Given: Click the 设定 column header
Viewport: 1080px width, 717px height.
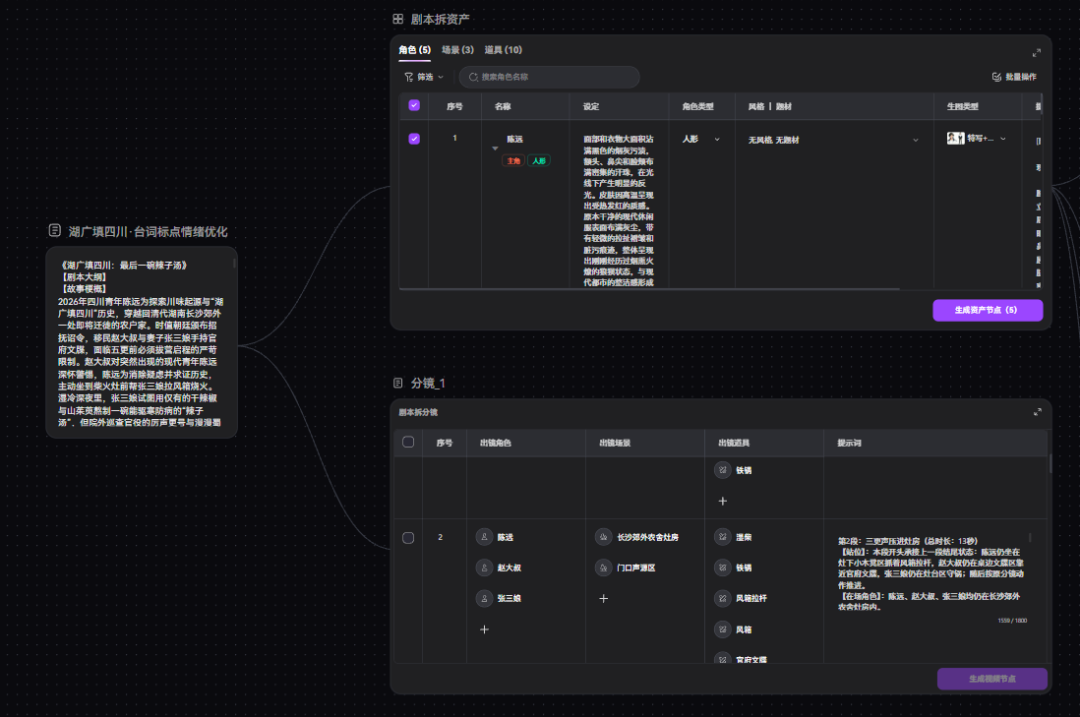Looking at the screenshot, I should (x=591, y=107).
